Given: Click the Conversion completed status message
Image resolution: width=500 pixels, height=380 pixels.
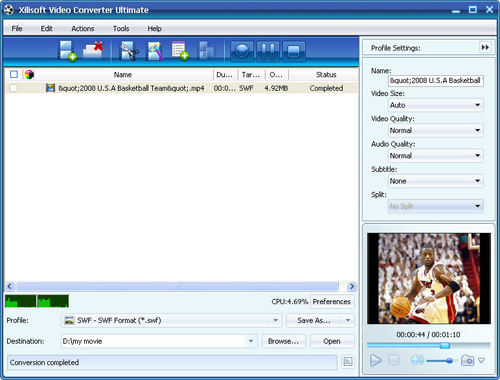Looking at the screenshot, I should pos(44,362).
